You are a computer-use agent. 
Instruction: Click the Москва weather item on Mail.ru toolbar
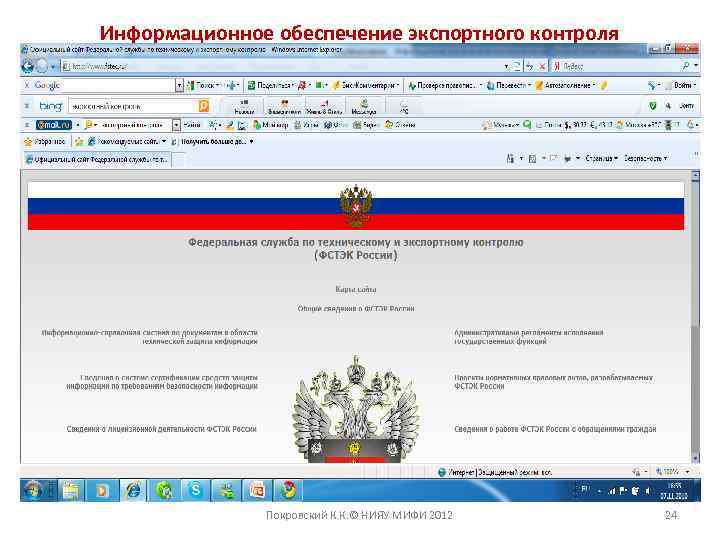click(x=640, y=125)
